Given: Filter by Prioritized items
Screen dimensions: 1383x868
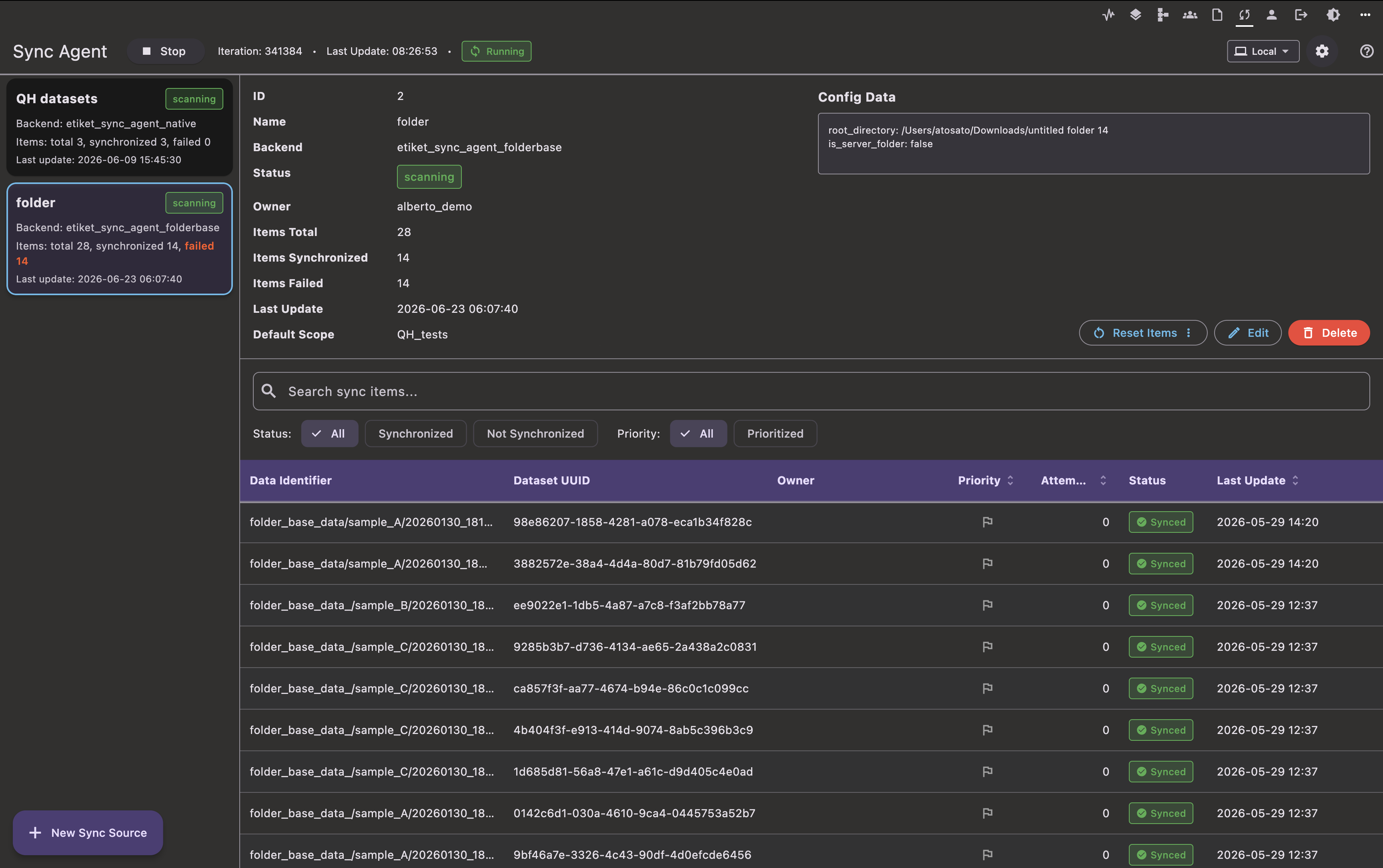Looking at the screenshot, I should point(776,434).
